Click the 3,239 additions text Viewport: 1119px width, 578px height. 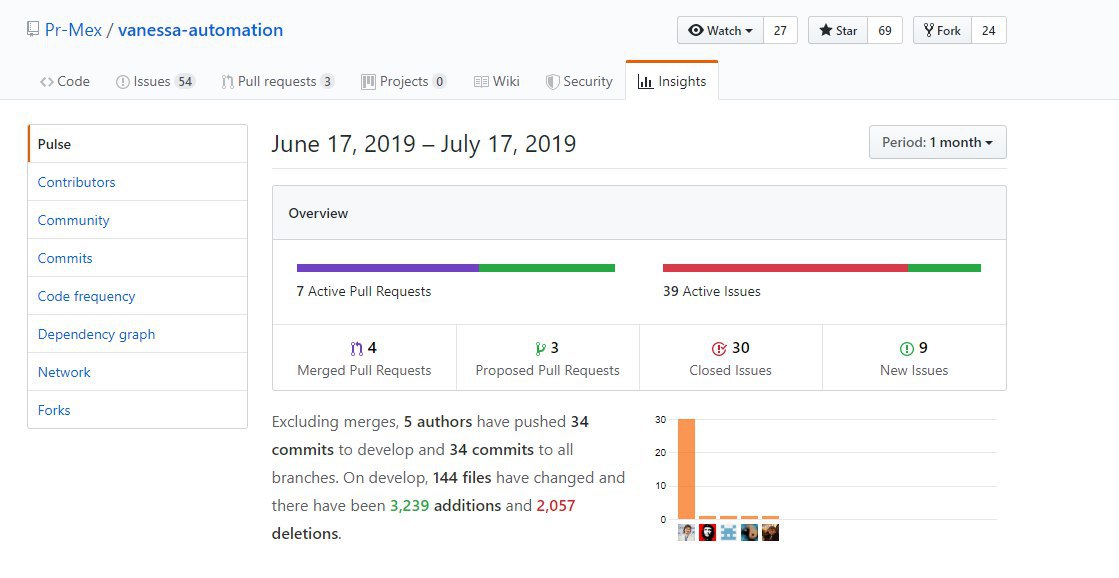(445, 506)
